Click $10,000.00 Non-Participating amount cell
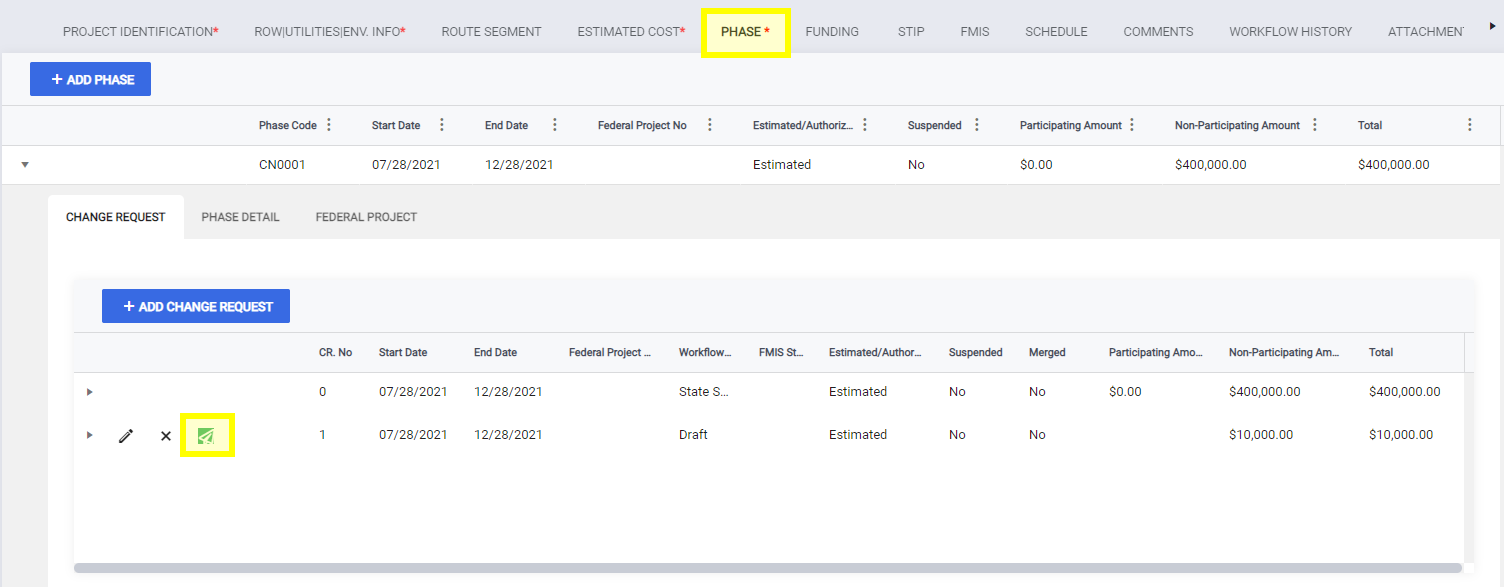This screenshot has width=1504, height=587. (1261, 435)
